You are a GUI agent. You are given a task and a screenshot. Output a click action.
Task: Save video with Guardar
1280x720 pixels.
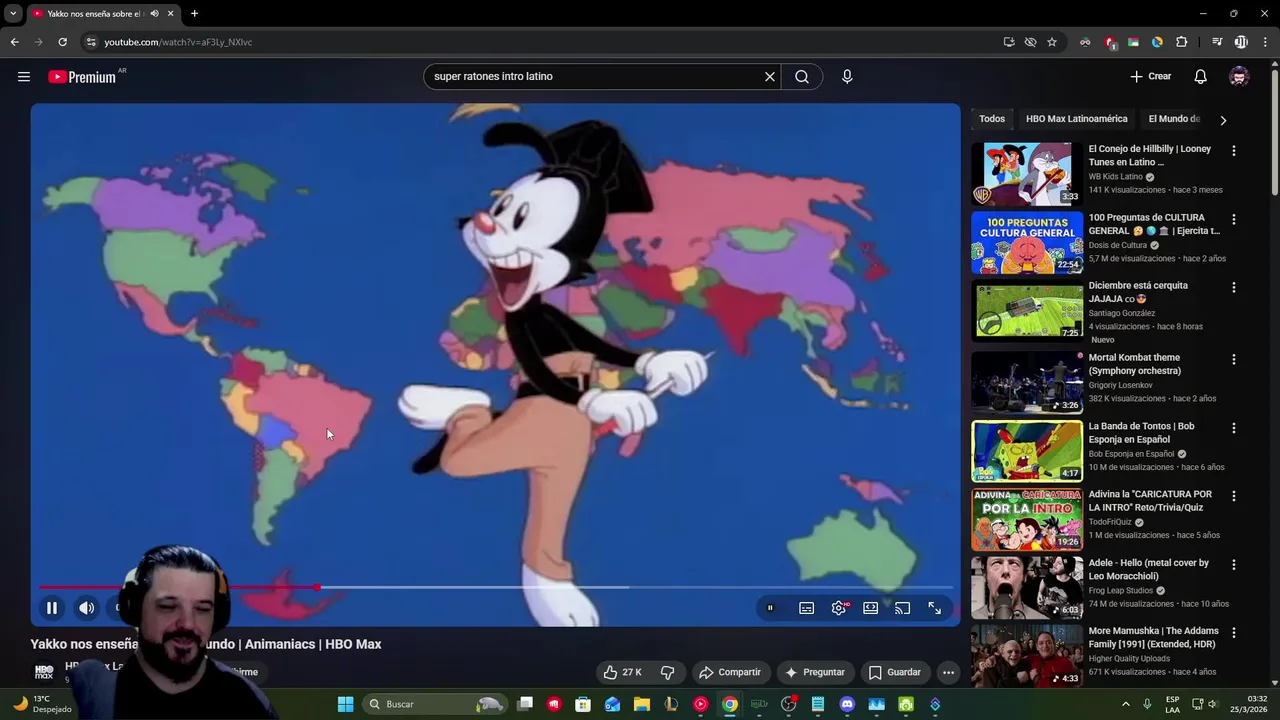tap(894, 672)
